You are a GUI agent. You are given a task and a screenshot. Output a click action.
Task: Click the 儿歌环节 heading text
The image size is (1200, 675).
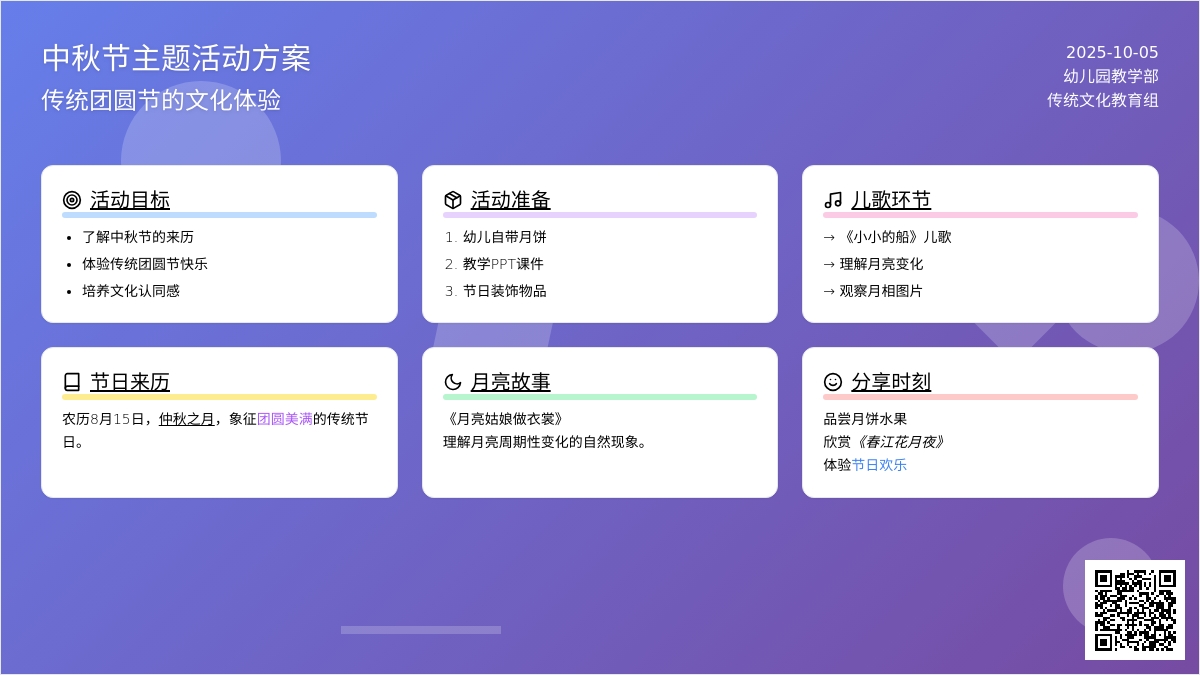tap(891, 200)
